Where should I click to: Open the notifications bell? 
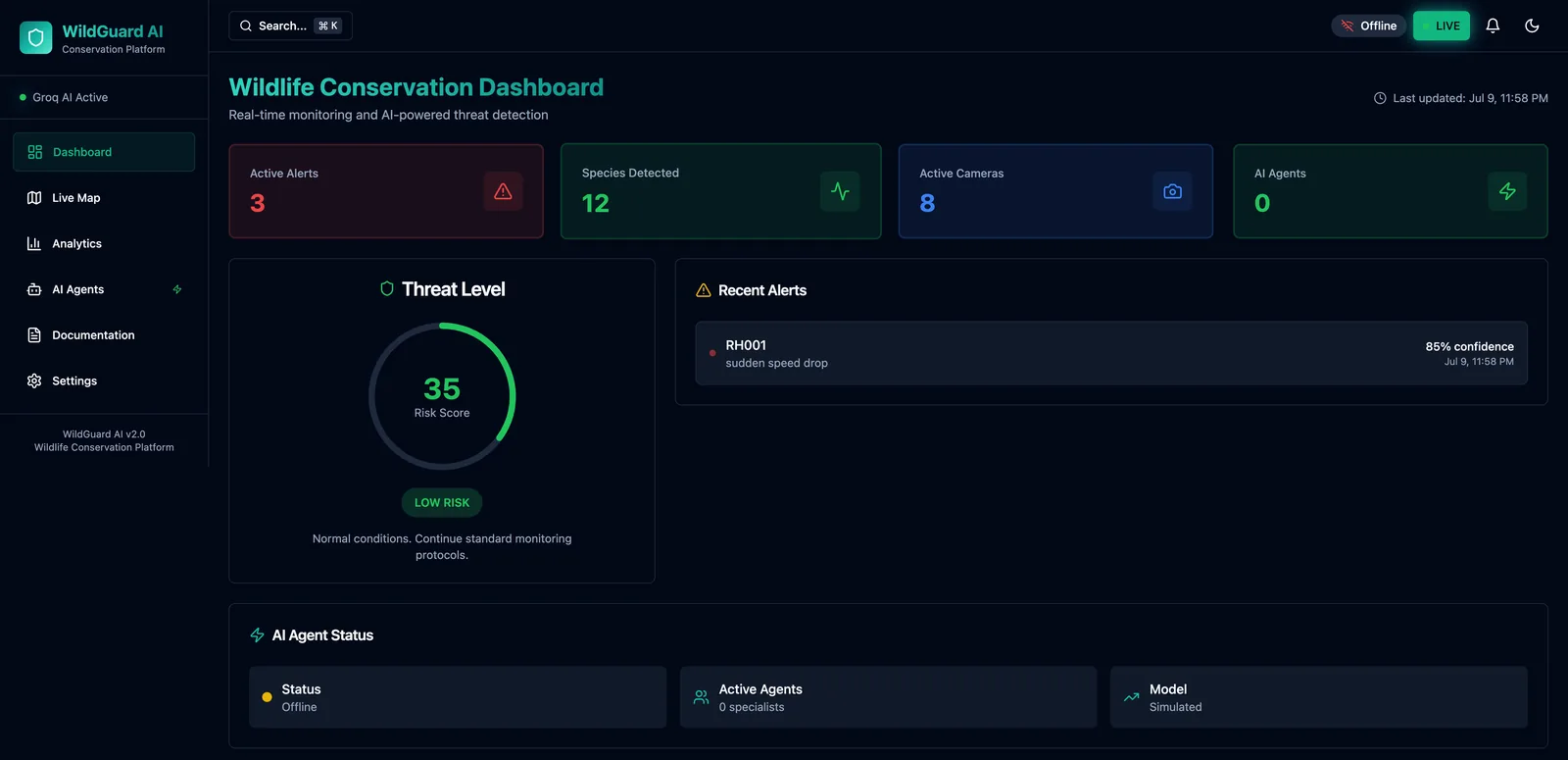click(1493, 25)
